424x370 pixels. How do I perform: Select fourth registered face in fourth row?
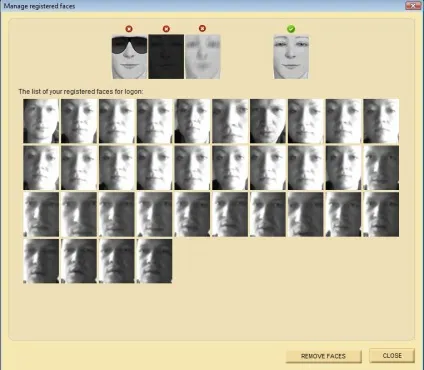pyautogui.click(x=154, y=261)
